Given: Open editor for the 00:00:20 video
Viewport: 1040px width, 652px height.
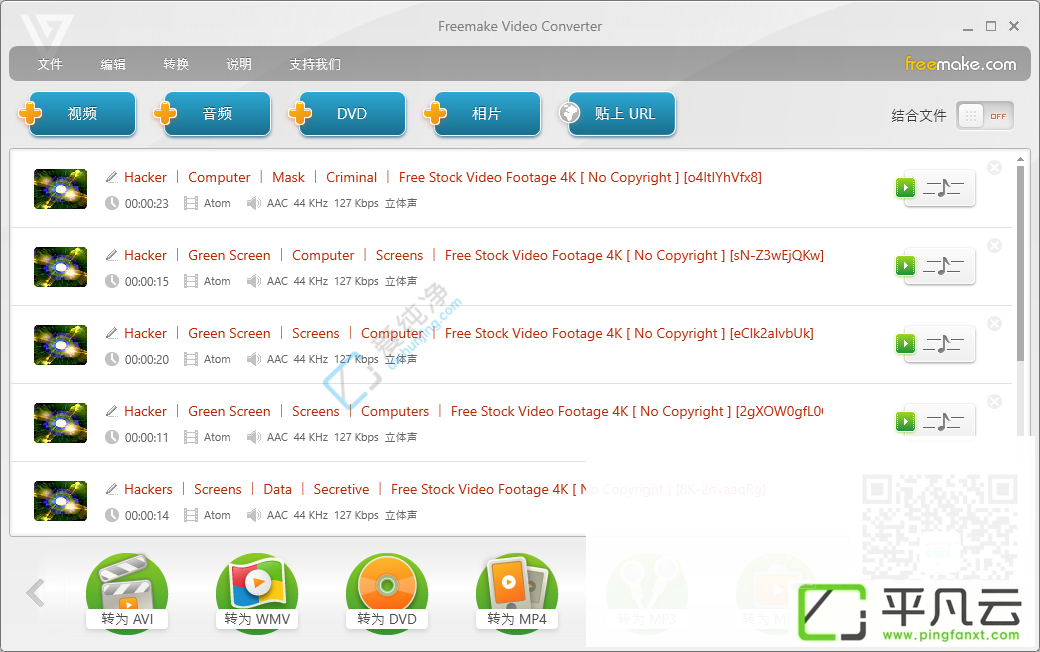Looking at the screenshot, I should (x=944, y=344).
